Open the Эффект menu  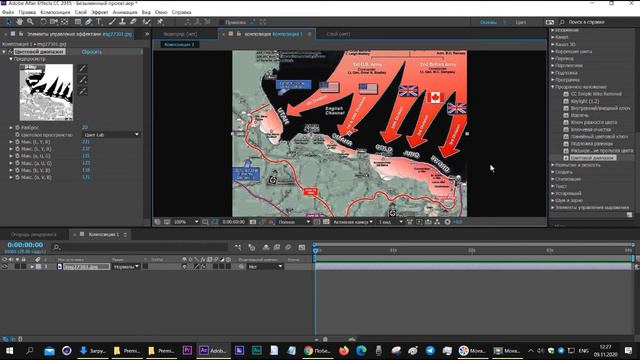click(100, 12)
